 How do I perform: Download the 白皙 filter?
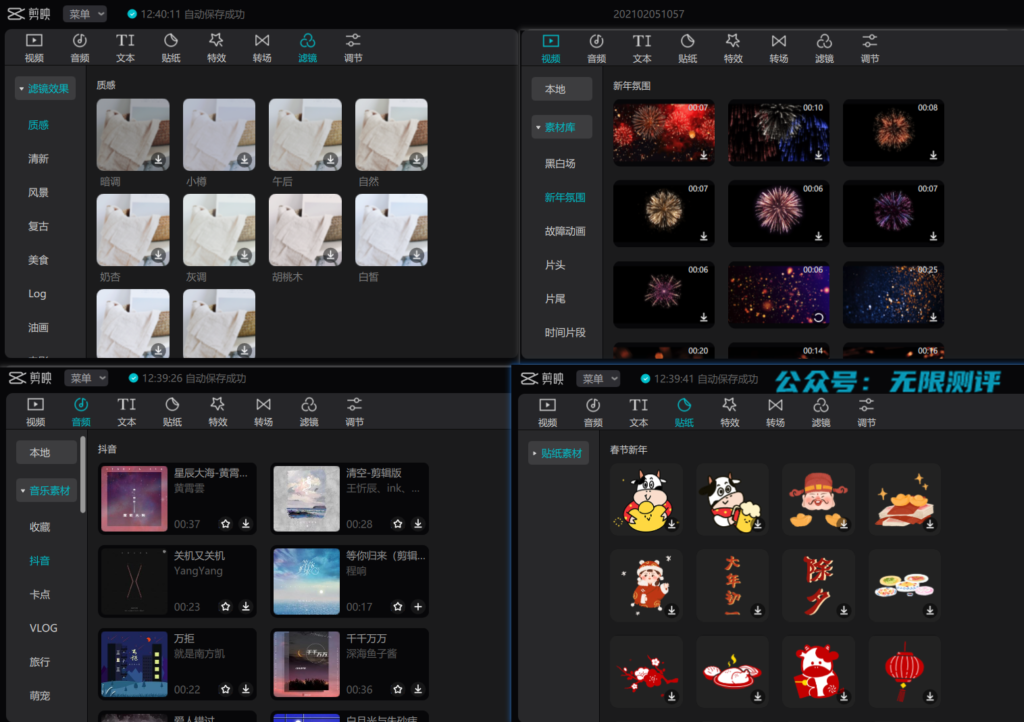[417, 255]
